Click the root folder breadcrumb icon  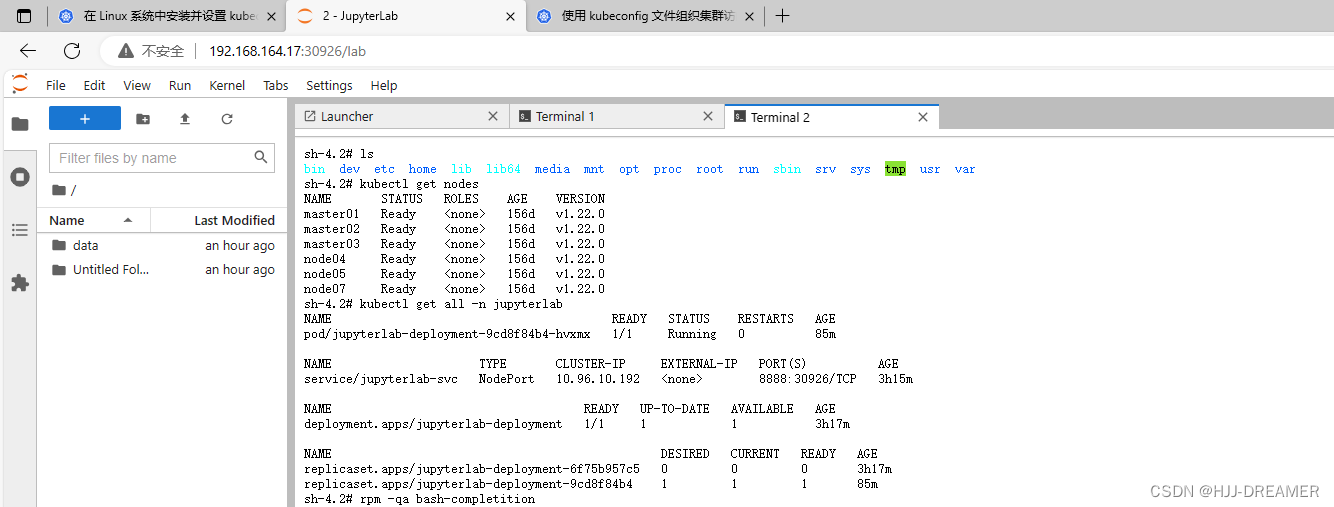(x=59, y=190)
